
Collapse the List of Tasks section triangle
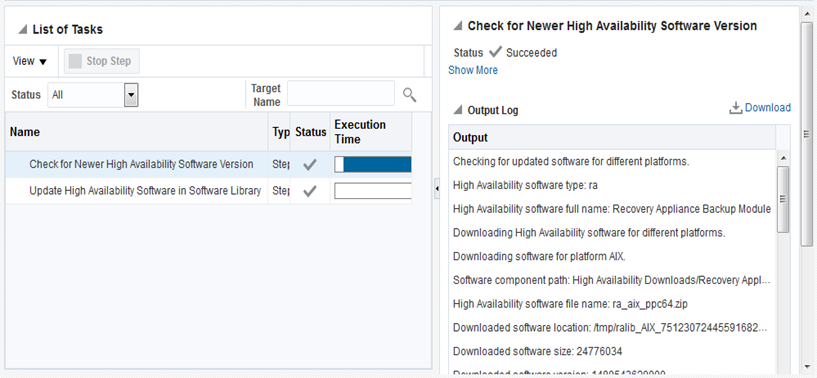[22, 30]
